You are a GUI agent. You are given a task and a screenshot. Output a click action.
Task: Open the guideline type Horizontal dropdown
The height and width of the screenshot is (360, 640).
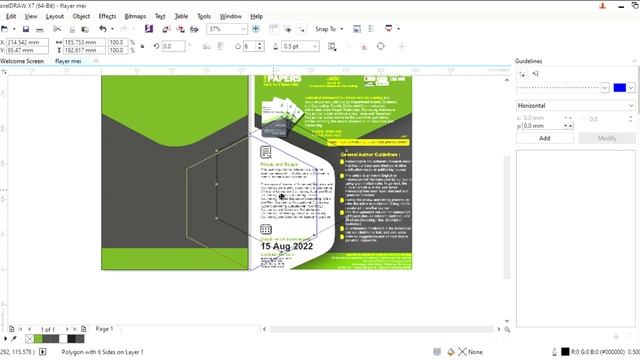(576, 105)
